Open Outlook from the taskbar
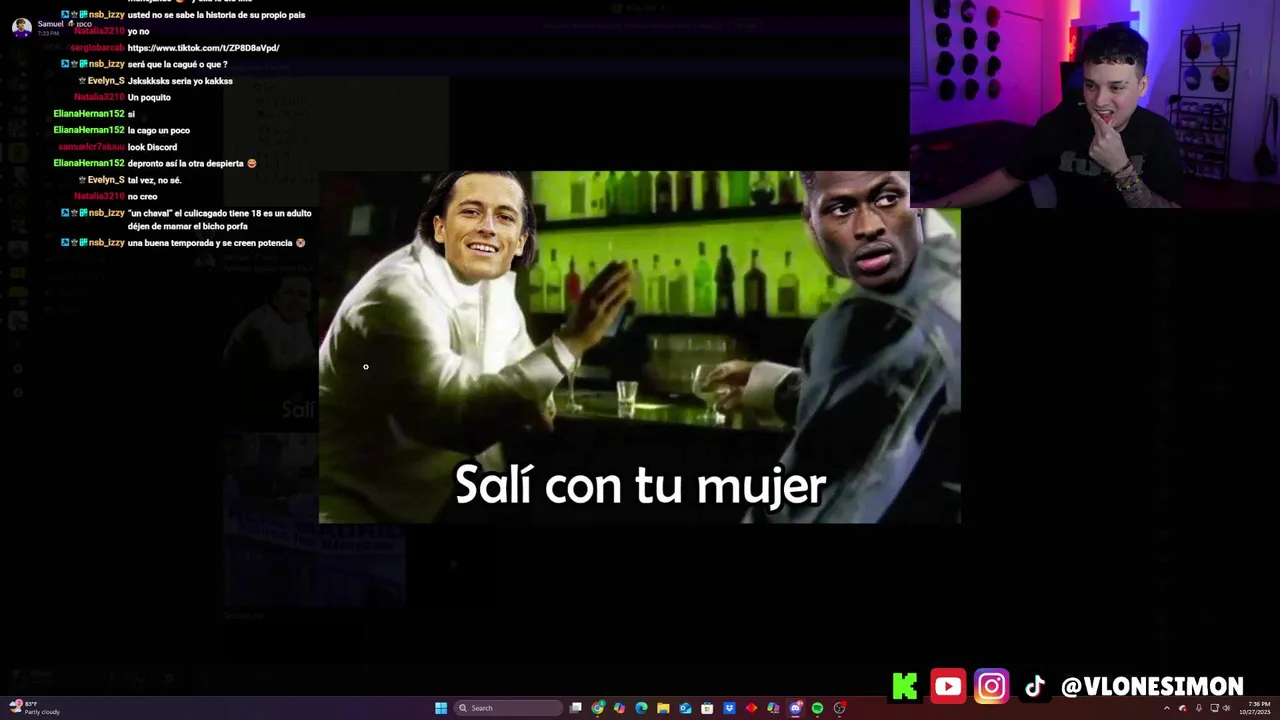The image size is (1280, 720). (685, 708)
